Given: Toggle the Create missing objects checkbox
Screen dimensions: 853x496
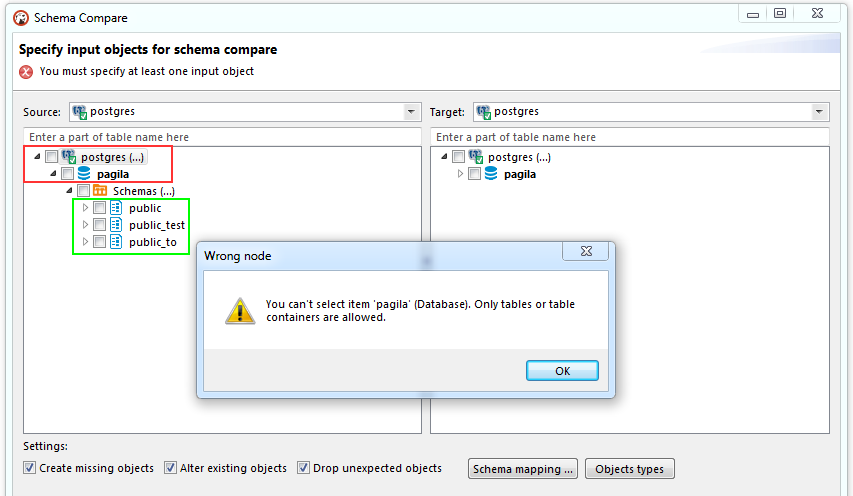Looking at the screenshot, I should (30, 468).
